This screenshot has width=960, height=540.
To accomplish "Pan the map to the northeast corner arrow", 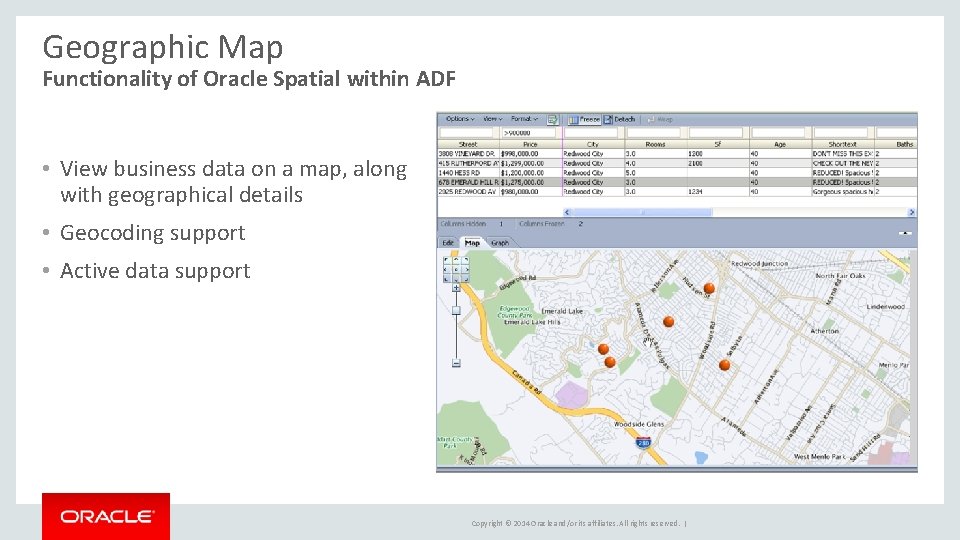I will pyautogui.click(x=466, y=260).
